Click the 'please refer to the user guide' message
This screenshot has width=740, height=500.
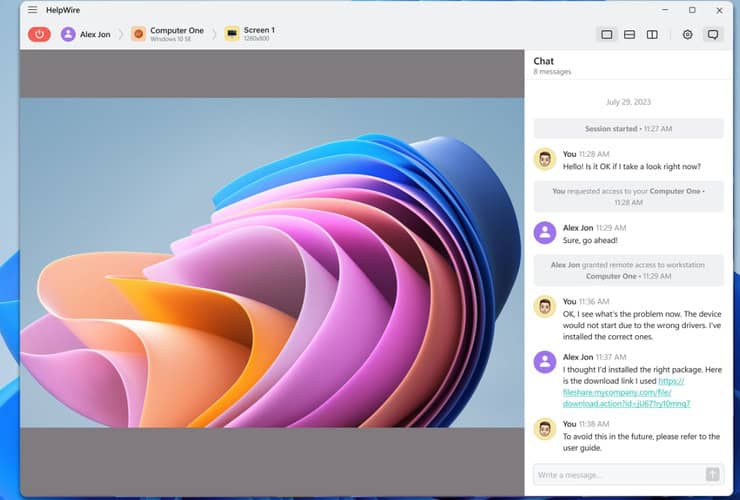tap(641, 442)
